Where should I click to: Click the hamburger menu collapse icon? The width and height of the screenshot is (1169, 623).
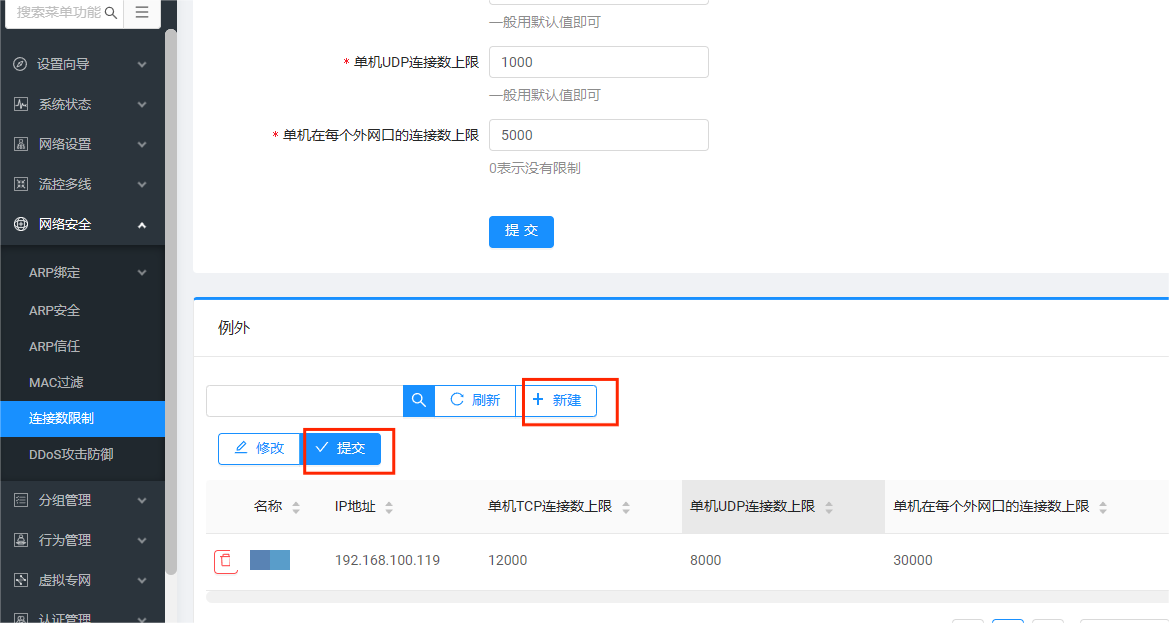click(x=142, y=13)
